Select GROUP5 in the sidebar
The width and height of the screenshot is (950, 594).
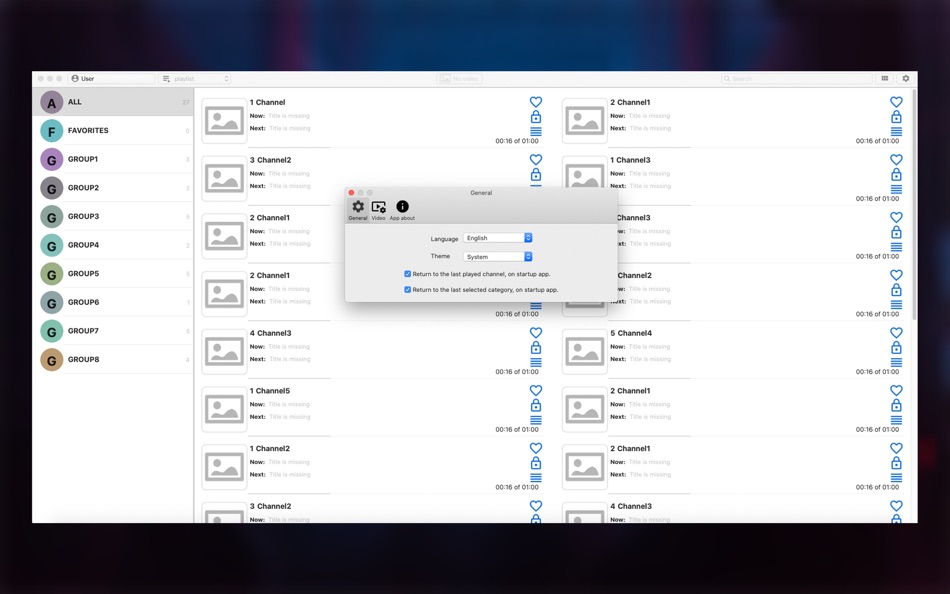[84, 273]
